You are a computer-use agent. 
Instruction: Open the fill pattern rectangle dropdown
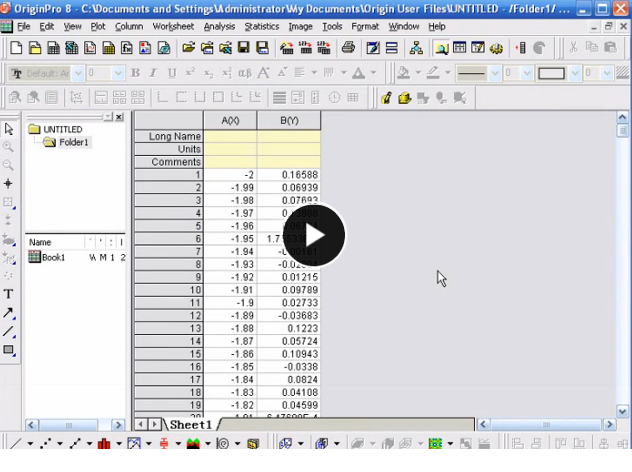coord(575,73)
